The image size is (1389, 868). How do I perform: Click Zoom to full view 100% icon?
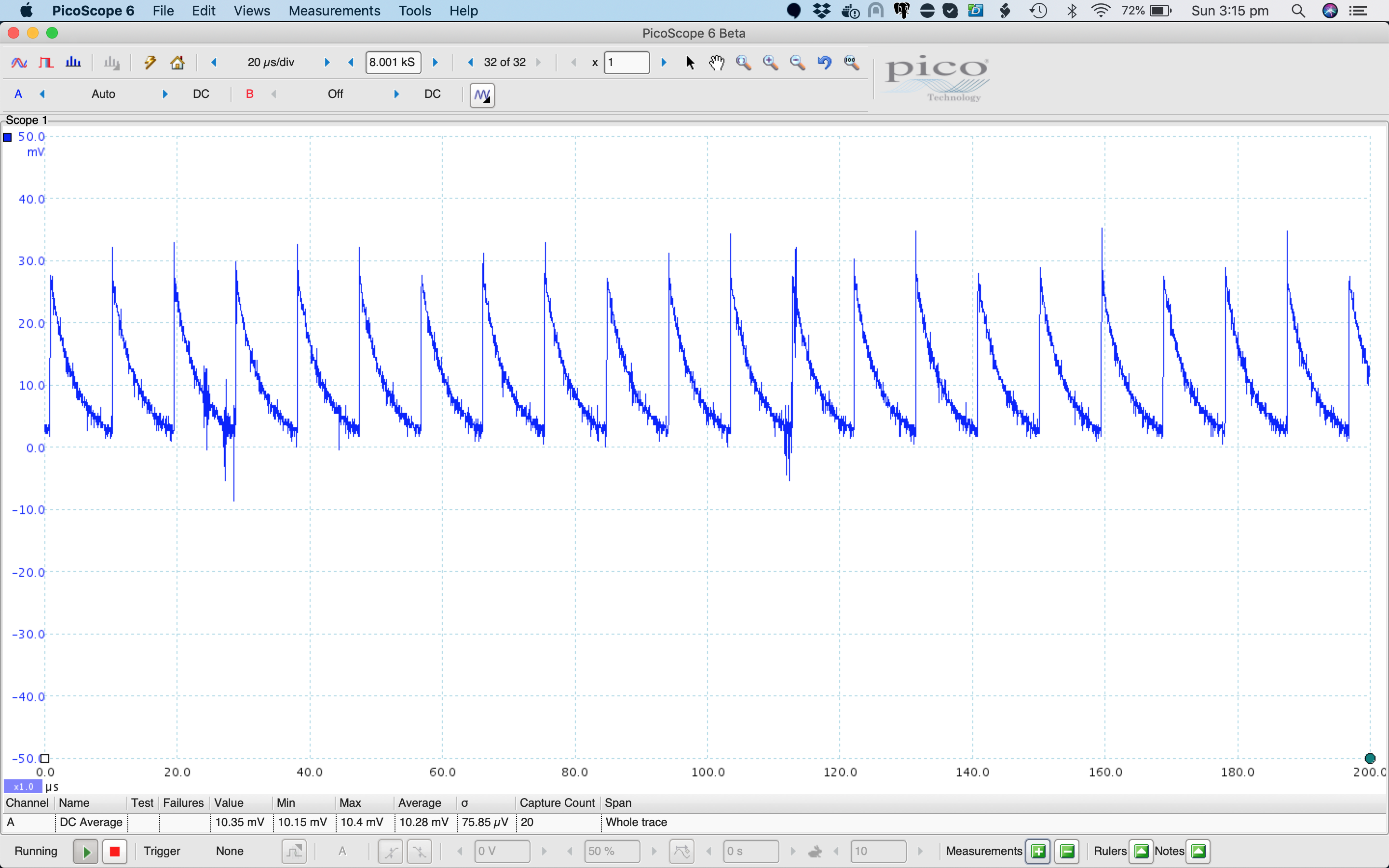852,62
